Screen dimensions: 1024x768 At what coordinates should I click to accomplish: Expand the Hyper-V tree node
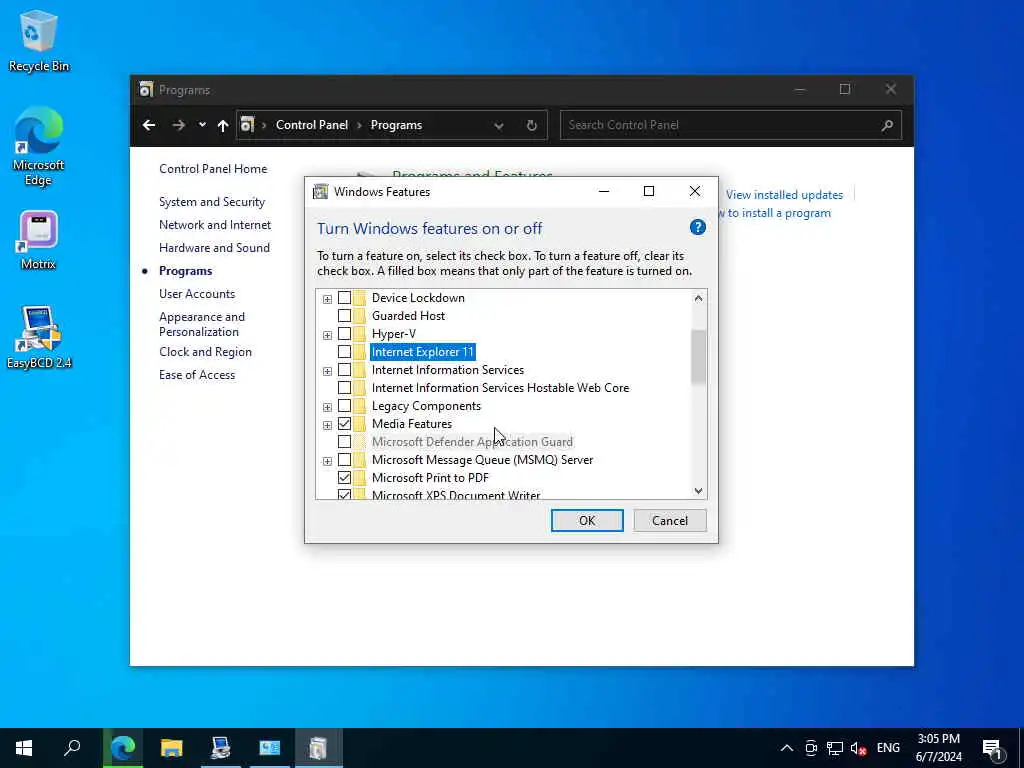pos(327,335)
